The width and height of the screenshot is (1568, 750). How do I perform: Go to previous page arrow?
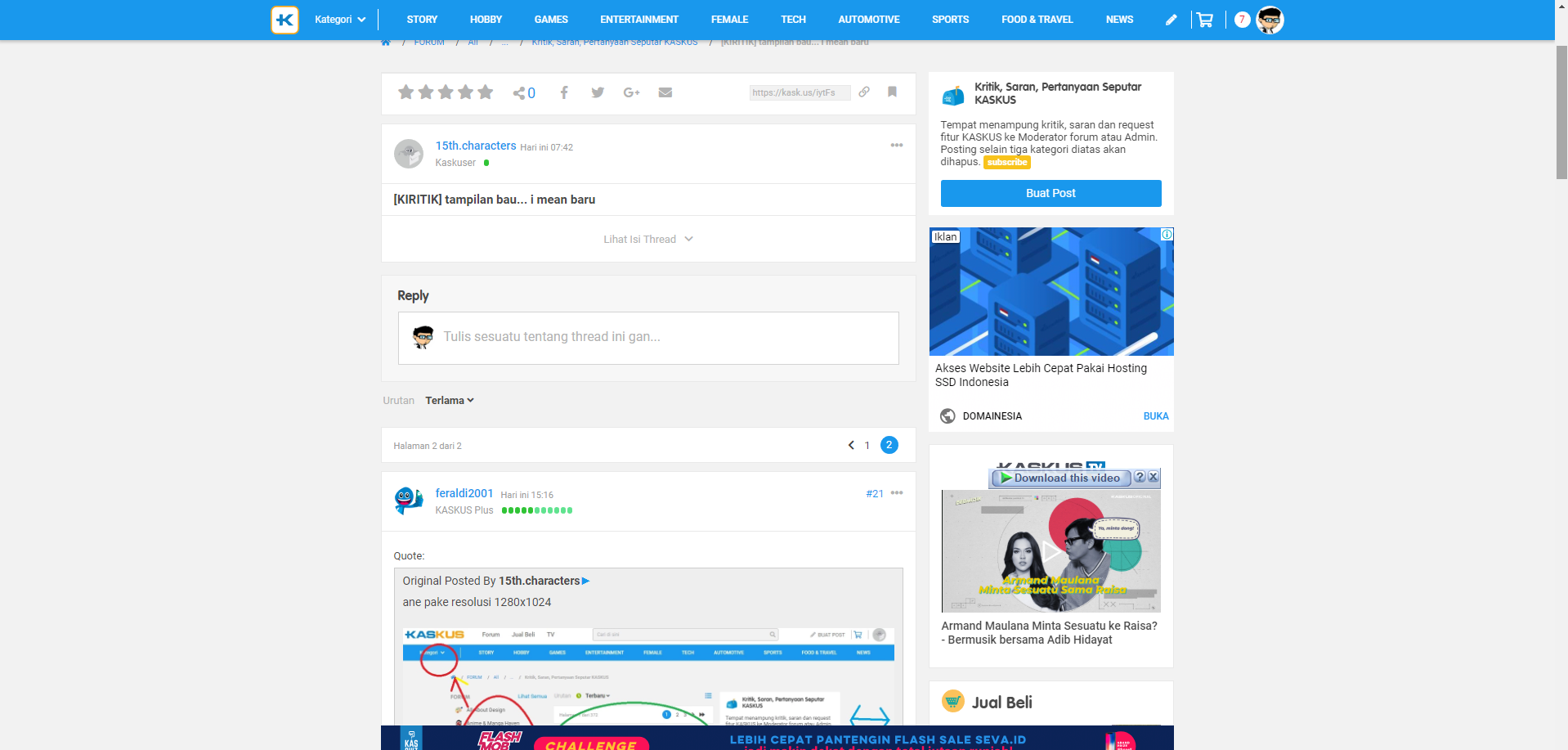coord(851,445)
